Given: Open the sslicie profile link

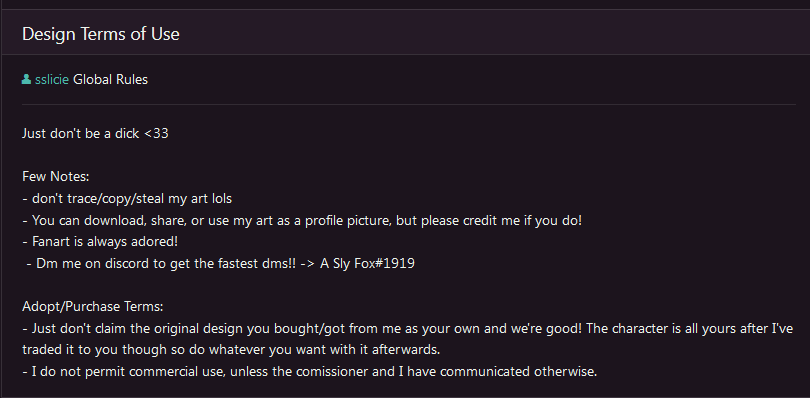Looking at the screenshot, I should point(52,80).
